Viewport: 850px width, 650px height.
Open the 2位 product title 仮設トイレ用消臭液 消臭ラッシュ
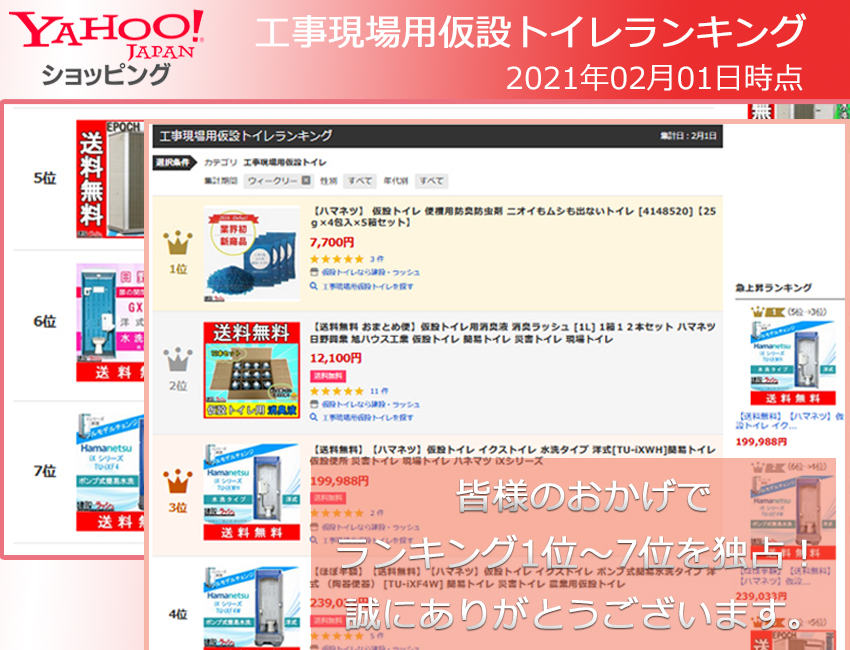tap(513, 333)
